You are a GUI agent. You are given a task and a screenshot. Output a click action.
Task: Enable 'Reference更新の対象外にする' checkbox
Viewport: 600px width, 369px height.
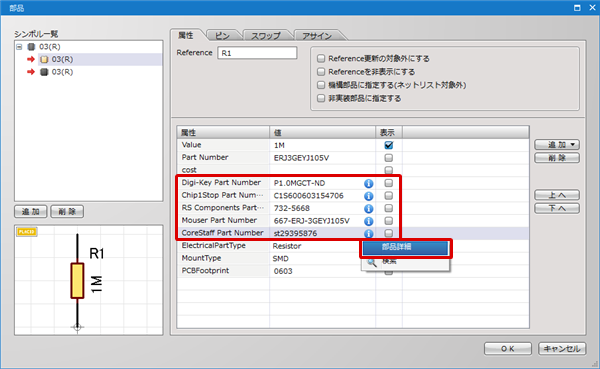point(321,59)
